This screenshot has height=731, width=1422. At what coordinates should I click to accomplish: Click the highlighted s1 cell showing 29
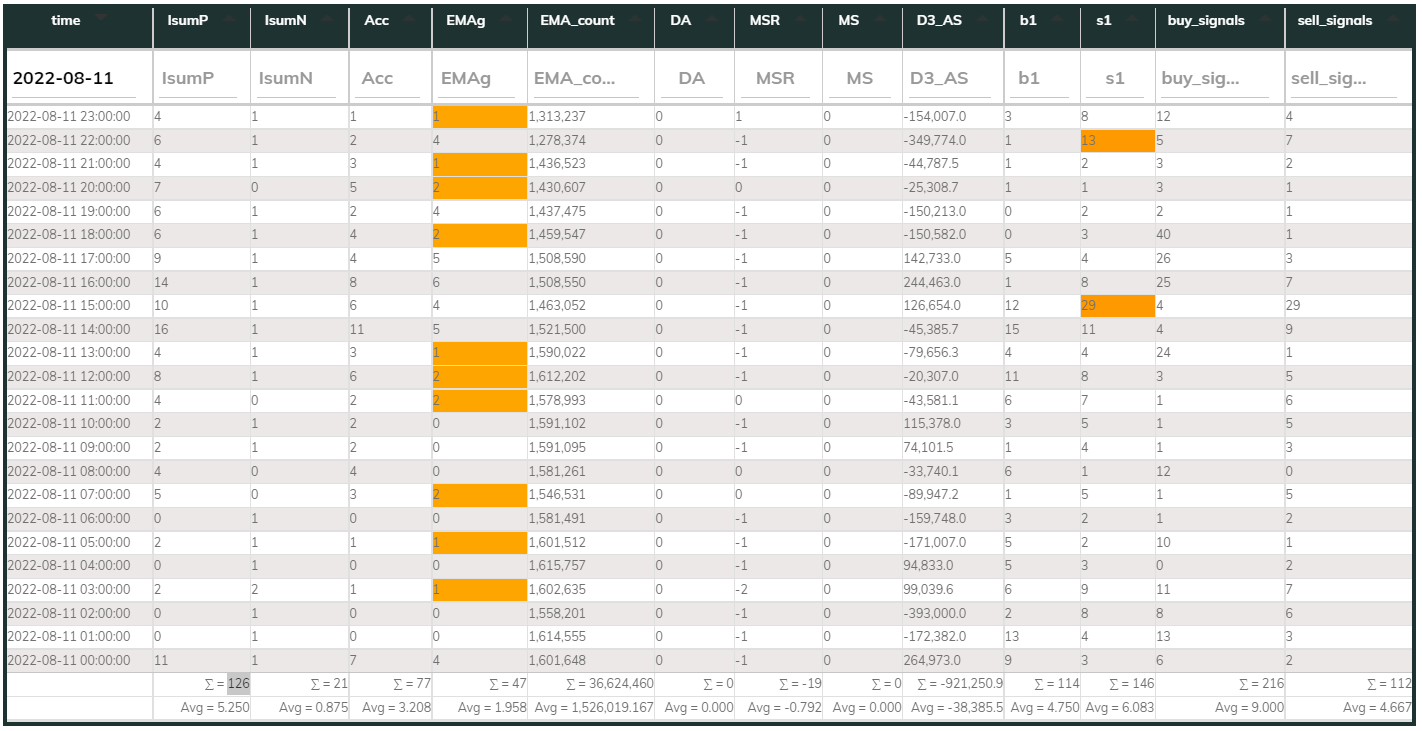[1117, 306]
